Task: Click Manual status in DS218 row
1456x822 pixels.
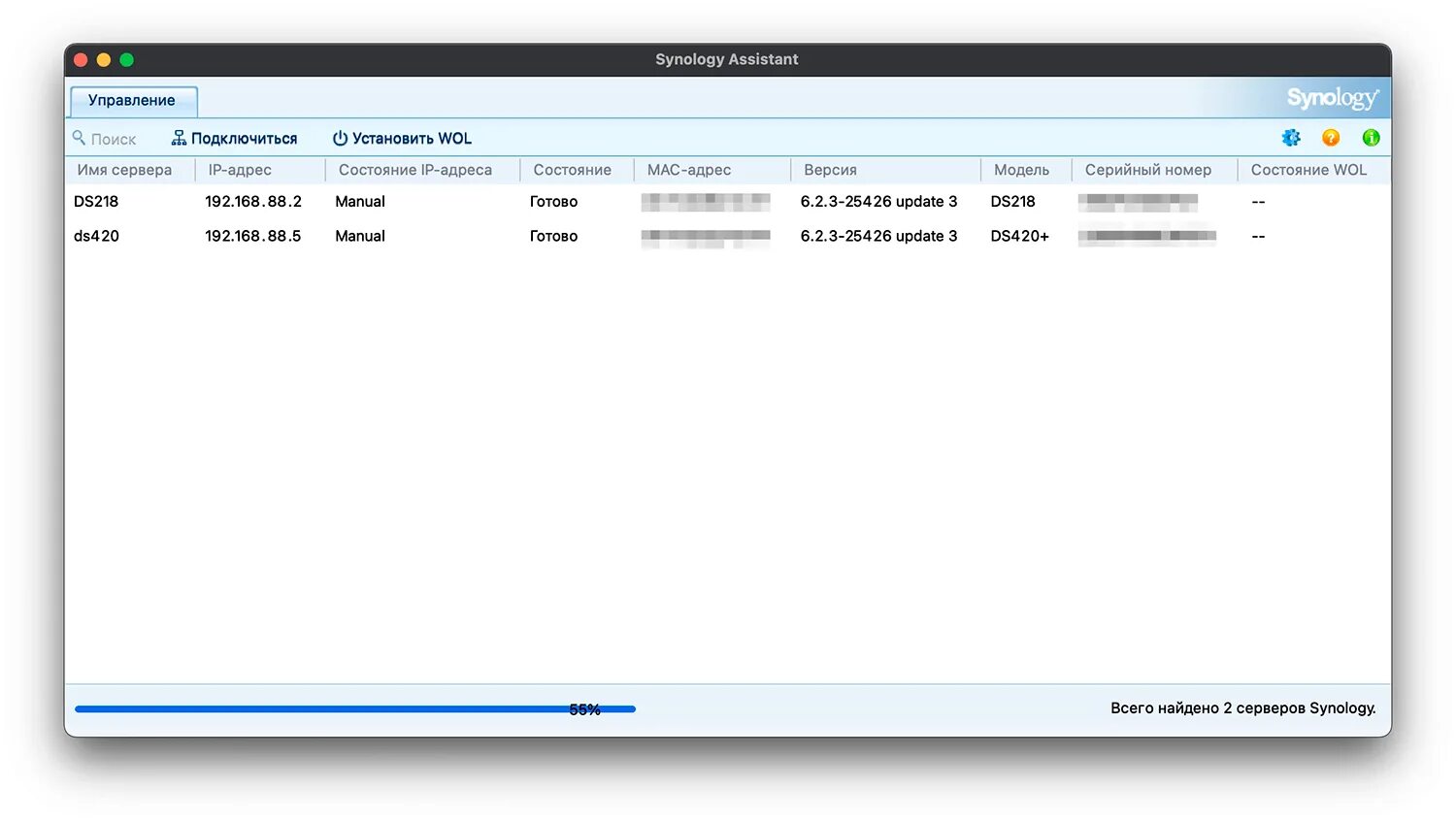Action: tap(360, 202)
